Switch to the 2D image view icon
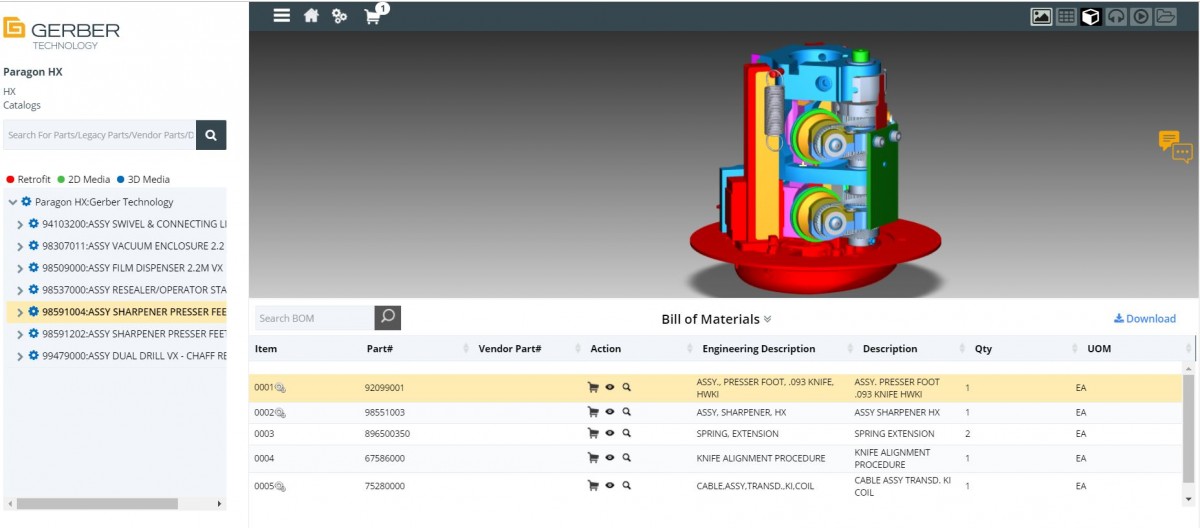Viewport: 1200px width, 528px height. 1041,17
